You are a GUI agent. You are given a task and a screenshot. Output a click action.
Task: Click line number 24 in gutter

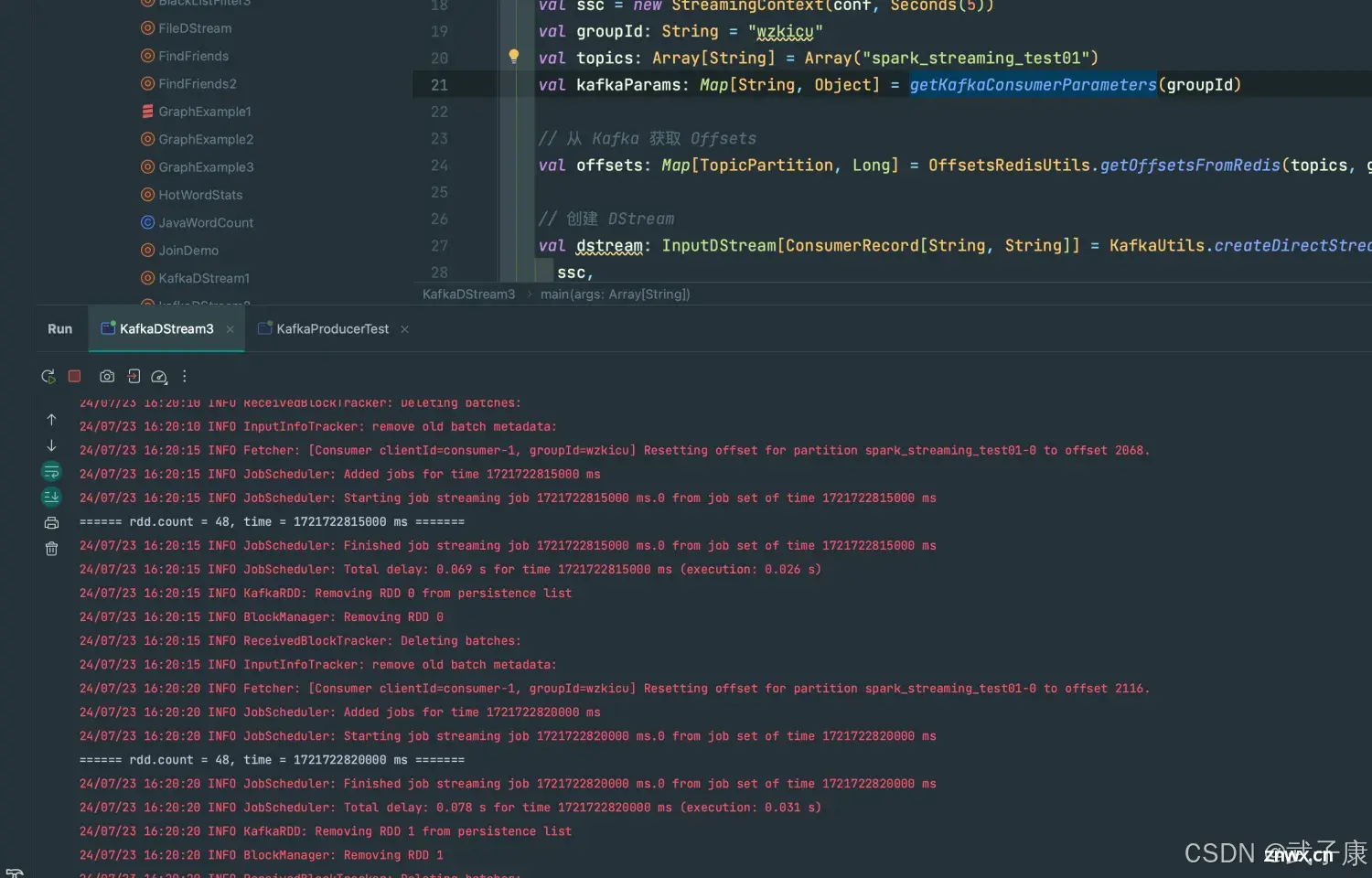click(439, 165)
